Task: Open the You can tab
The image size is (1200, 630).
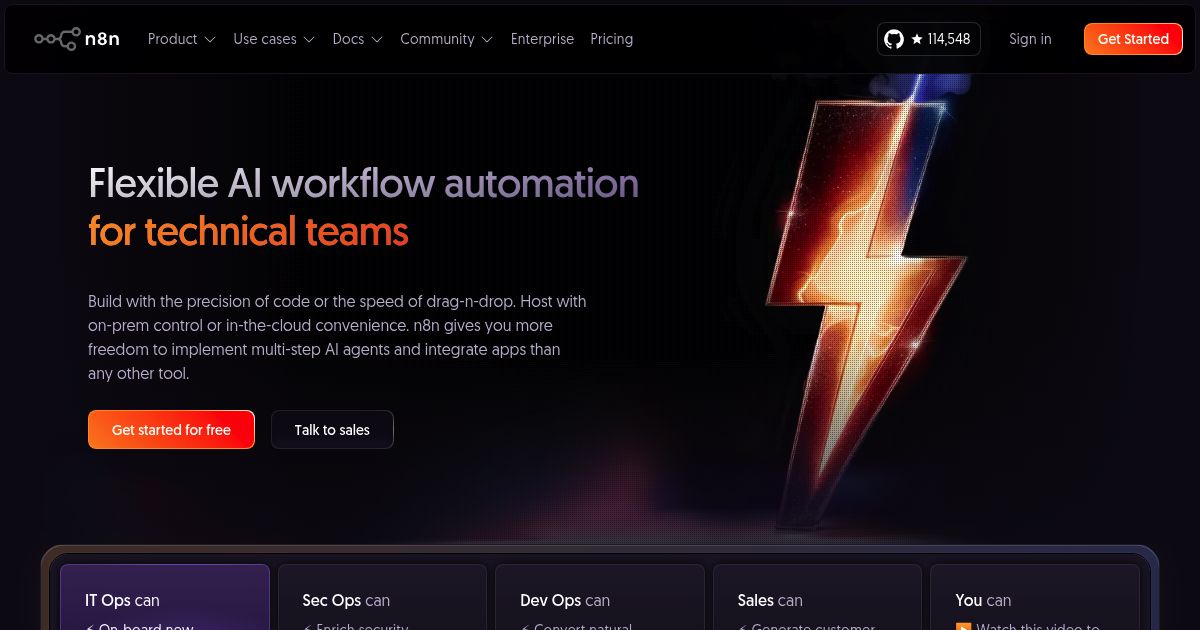Action: pos(1035,598)
